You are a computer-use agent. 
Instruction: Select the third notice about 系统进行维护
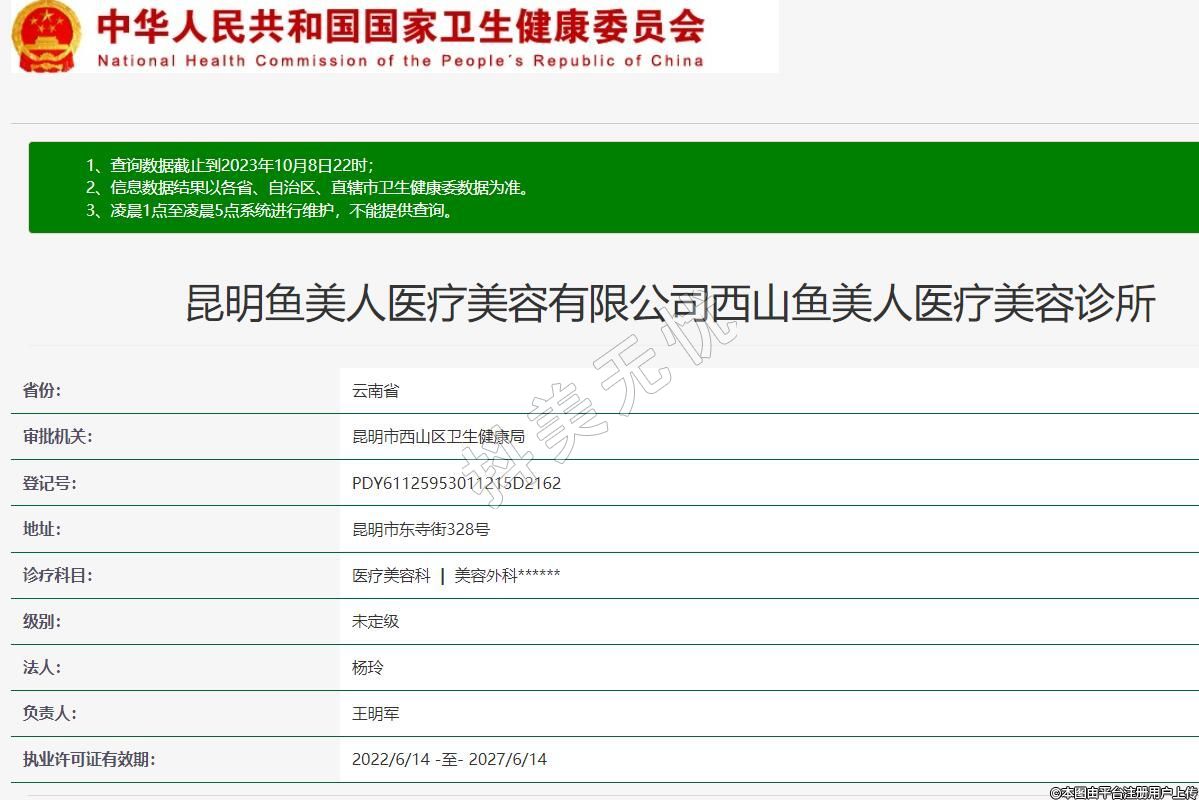(269, 210)
